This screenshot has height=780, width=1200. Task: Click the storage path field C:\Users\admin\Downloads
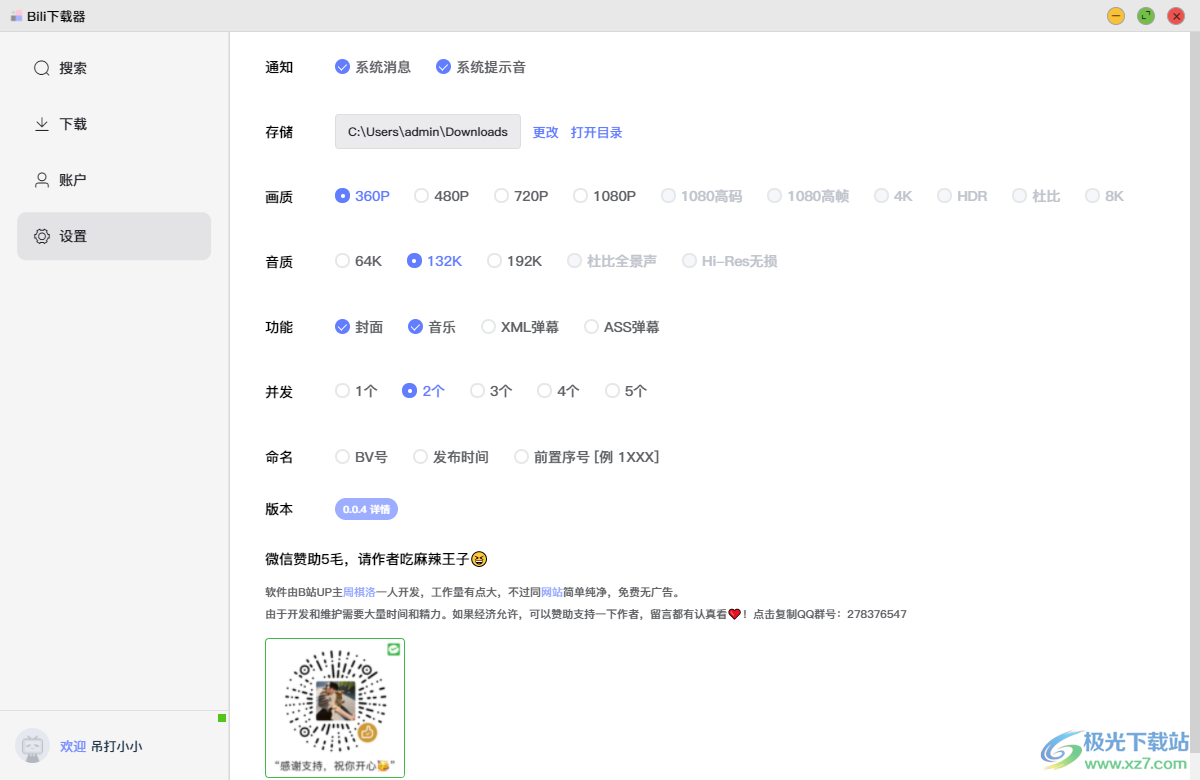(x=428, y=131)
